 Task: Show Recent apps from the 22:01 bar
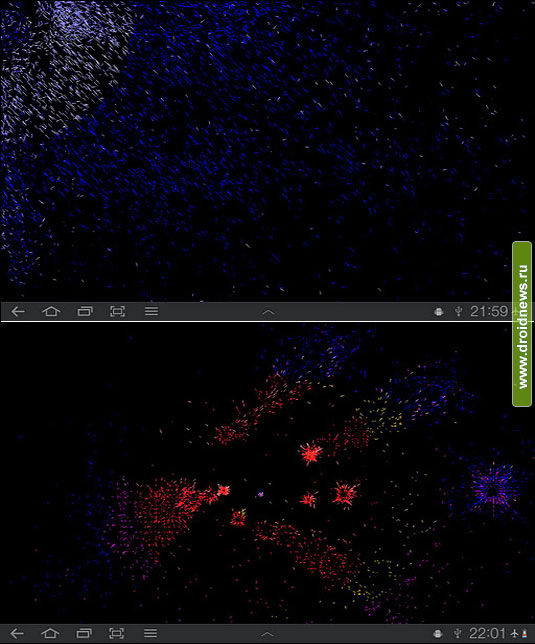84,633
